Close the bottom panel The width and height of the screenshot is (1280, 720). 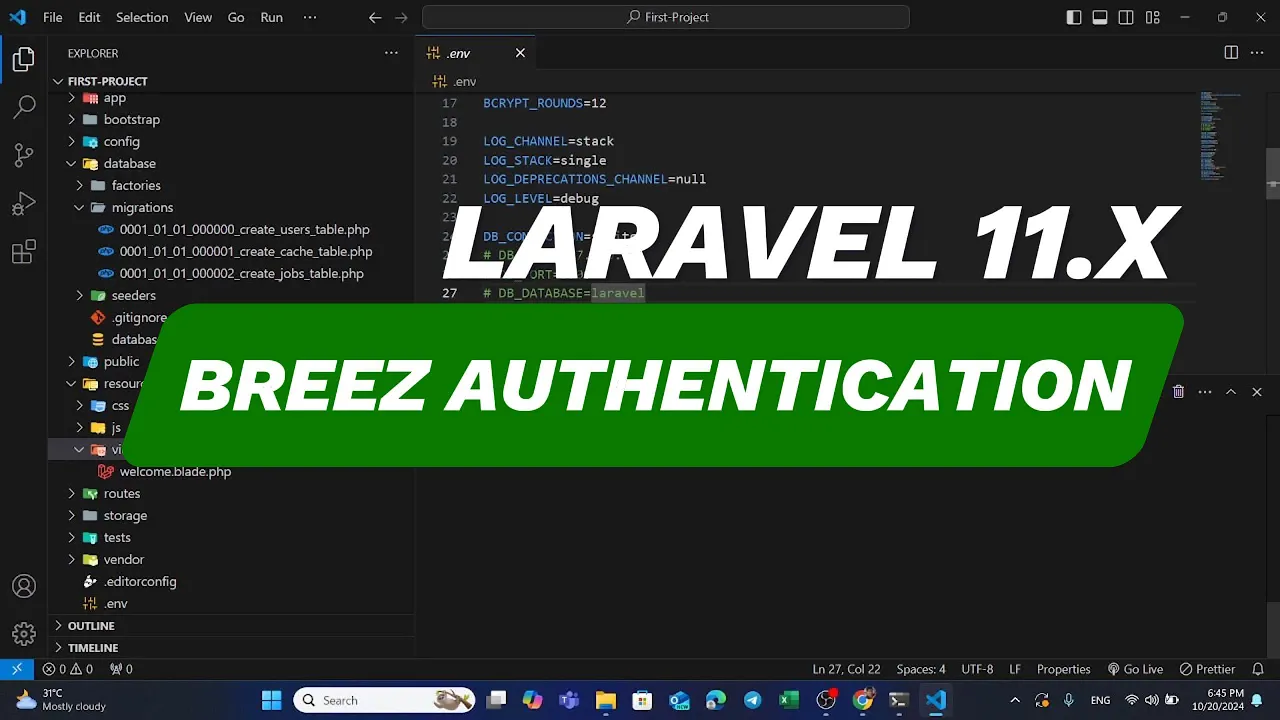[1257, 392]
